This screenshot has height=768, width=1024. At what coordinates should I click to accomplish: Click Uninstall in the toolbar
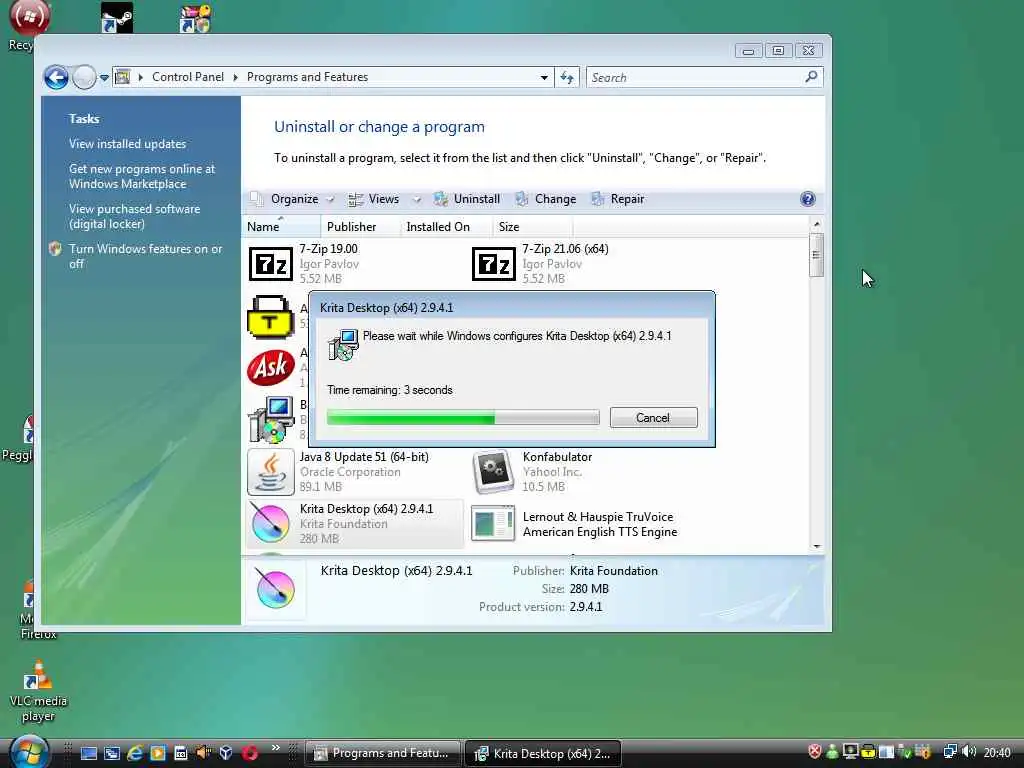pyautogui.click(x=468, y=199)
